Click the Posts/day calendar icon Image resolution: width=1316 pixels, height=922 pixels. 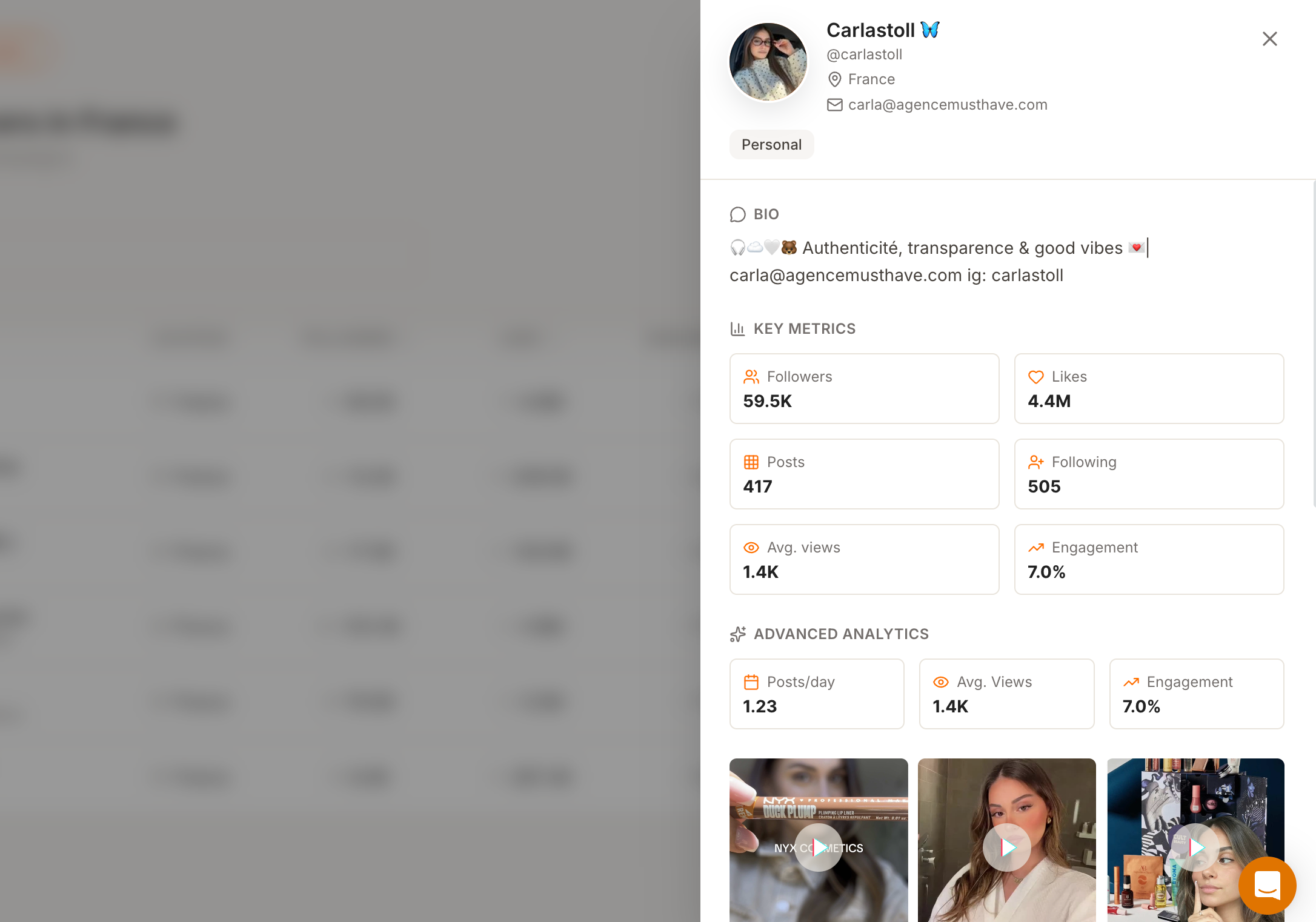[x=751, y=682]
